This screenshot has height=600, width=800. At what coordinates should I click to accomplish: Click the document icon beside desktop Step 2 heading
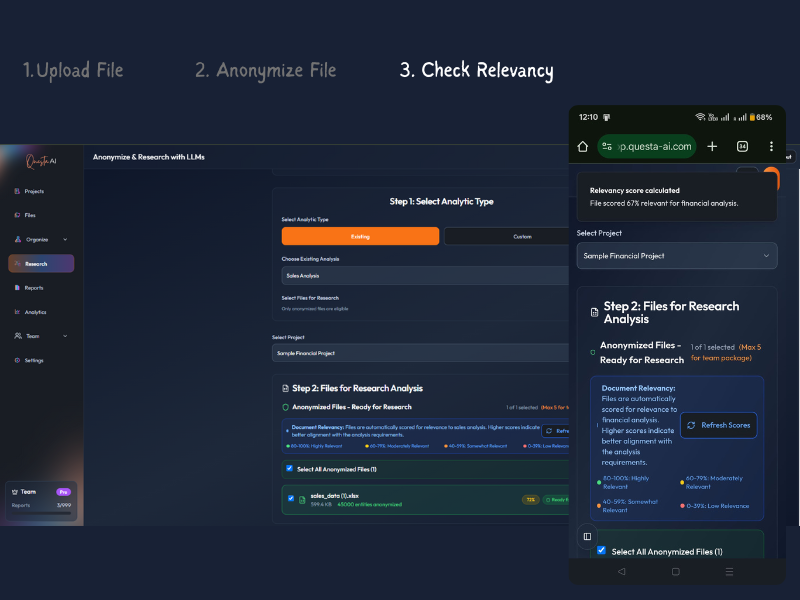[285, 389]
